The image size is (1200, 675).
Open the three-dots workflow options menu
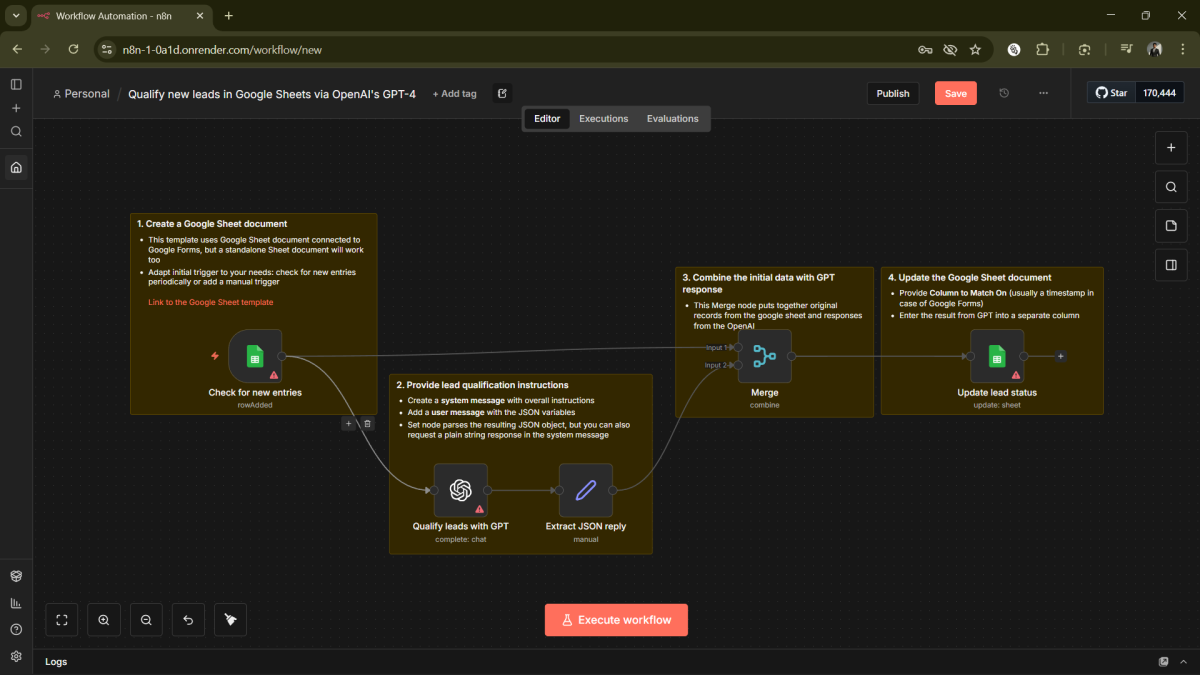click(1043, 93)
